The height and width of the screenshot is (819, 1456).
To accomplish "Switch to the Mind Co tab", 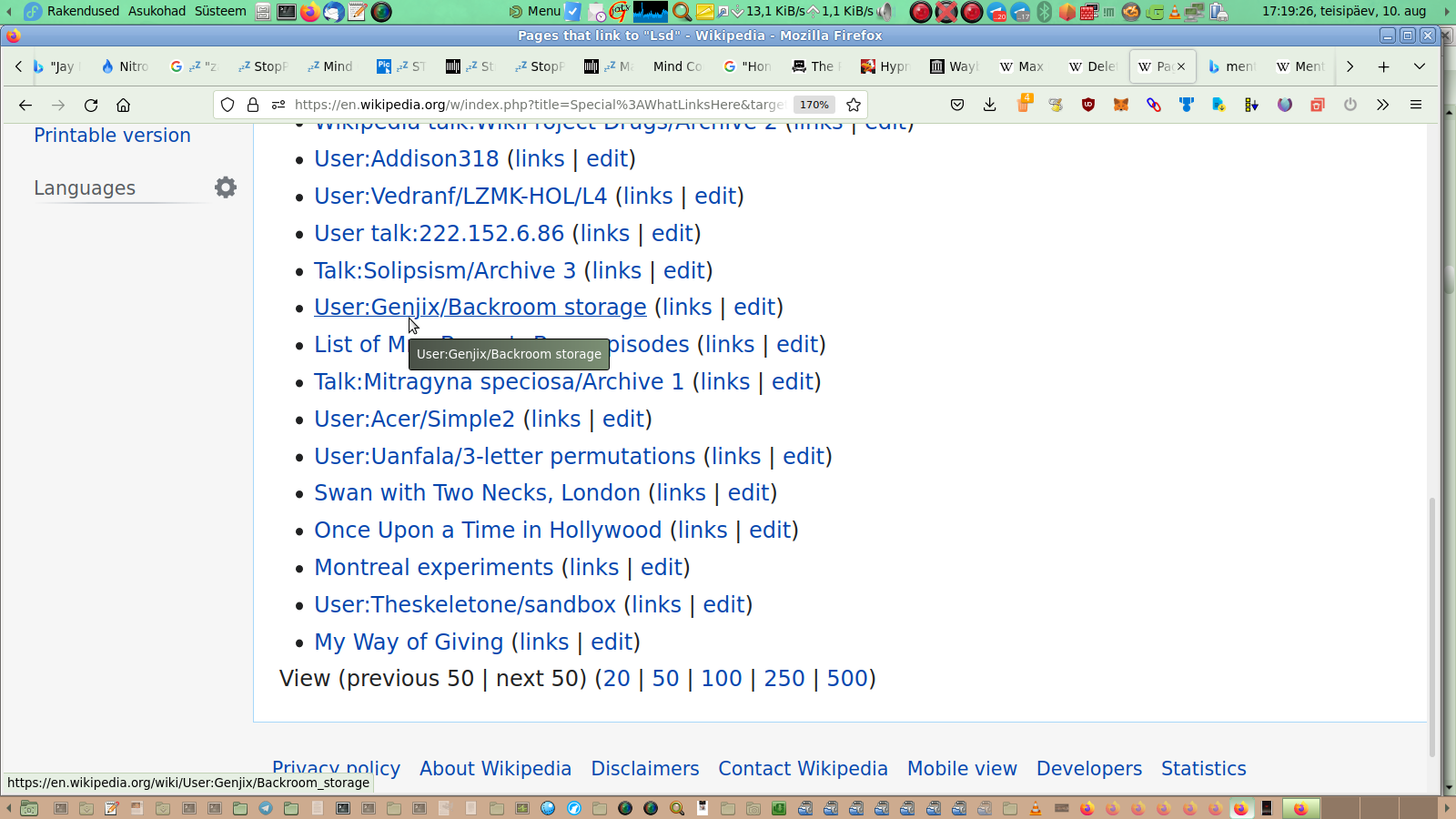I will 679,66.
